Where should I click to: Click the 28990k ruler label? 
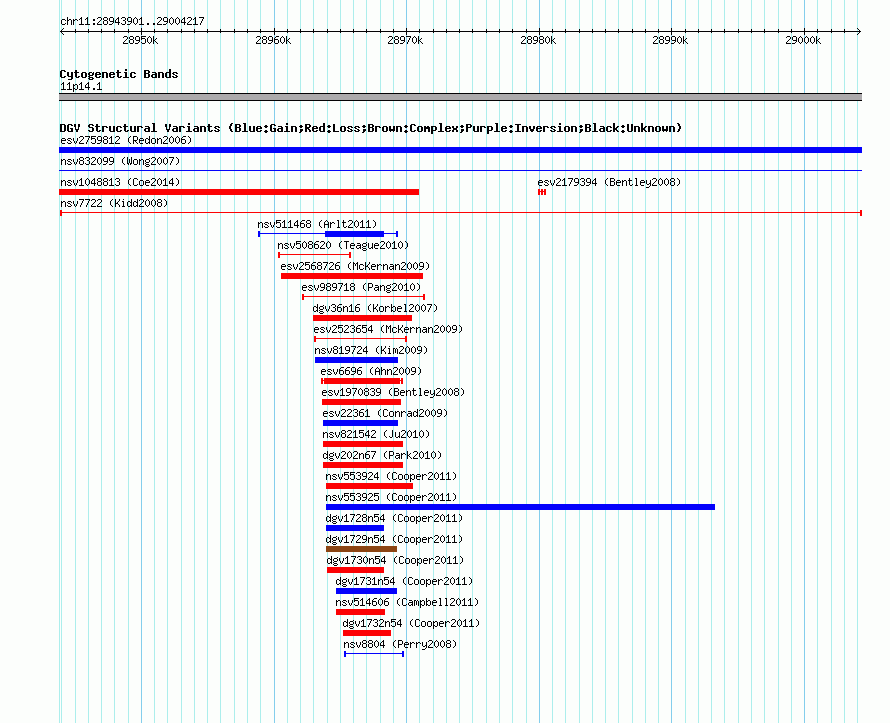pyautogui.click(x=670, y=40)
